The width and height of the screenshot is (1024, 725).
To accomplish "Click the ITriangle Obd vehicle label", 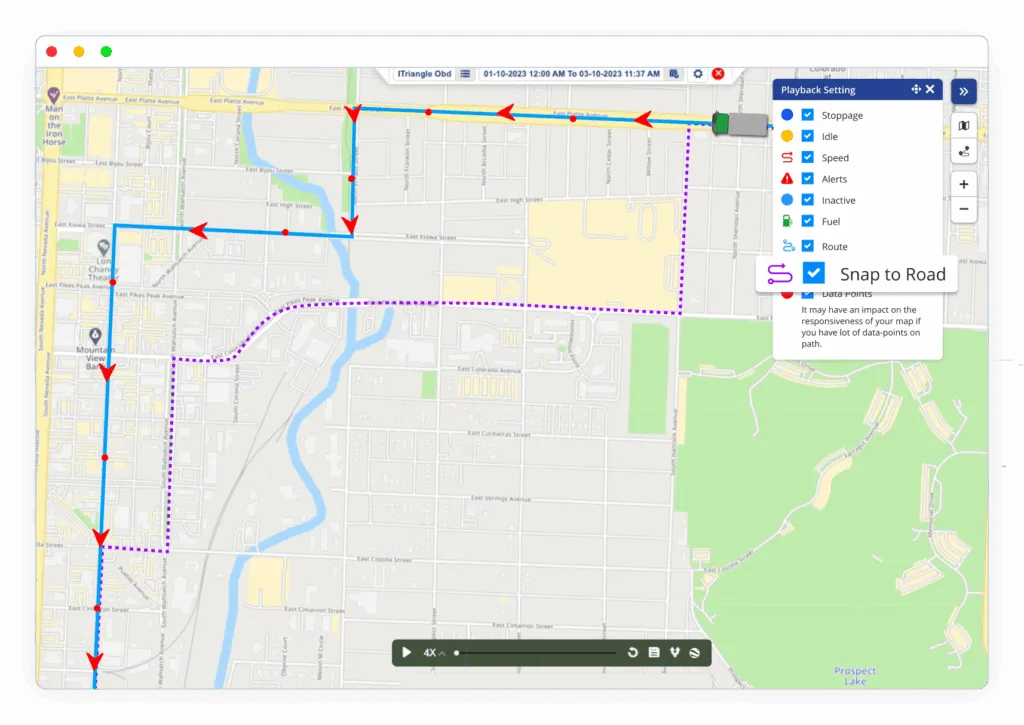I will click(x=424, y=74).
